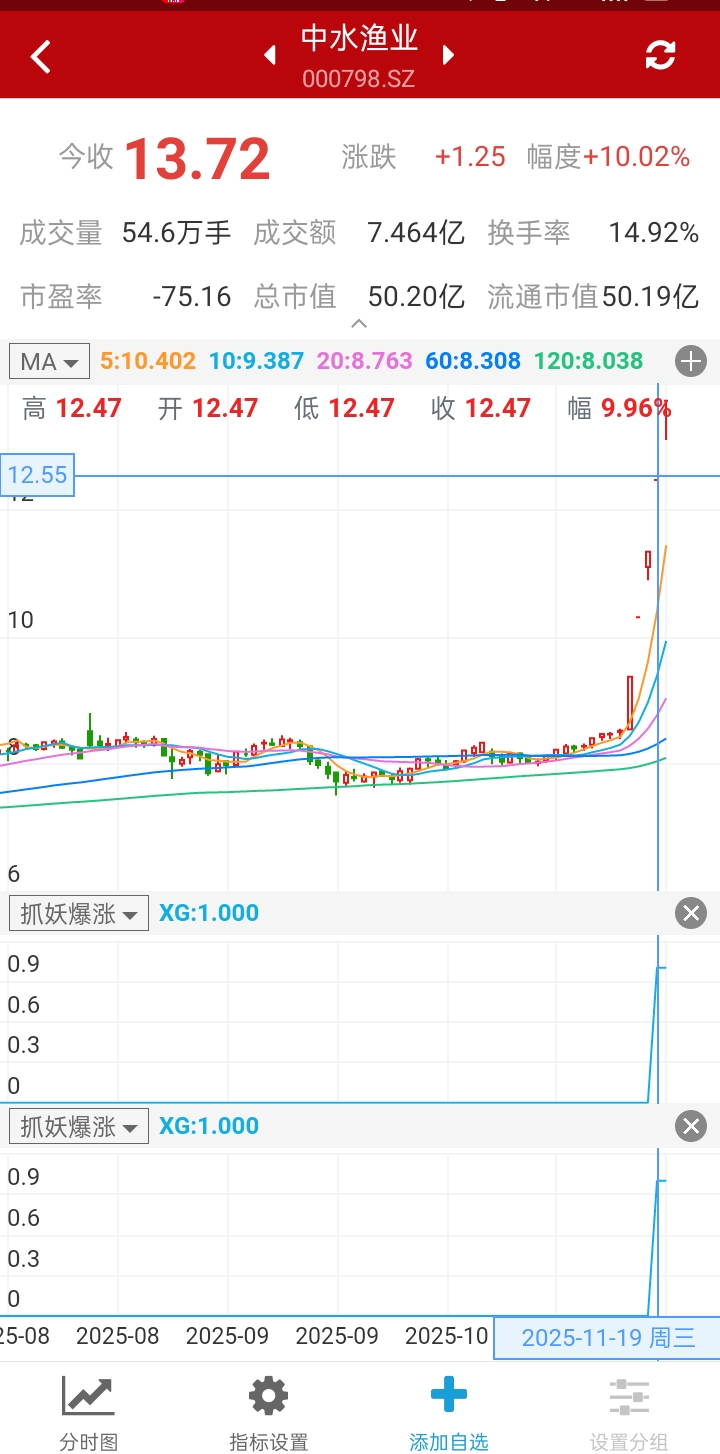
Task: Open the first 抓妖爆涨 indicator dropdown
Action: (x=79, y=913)
